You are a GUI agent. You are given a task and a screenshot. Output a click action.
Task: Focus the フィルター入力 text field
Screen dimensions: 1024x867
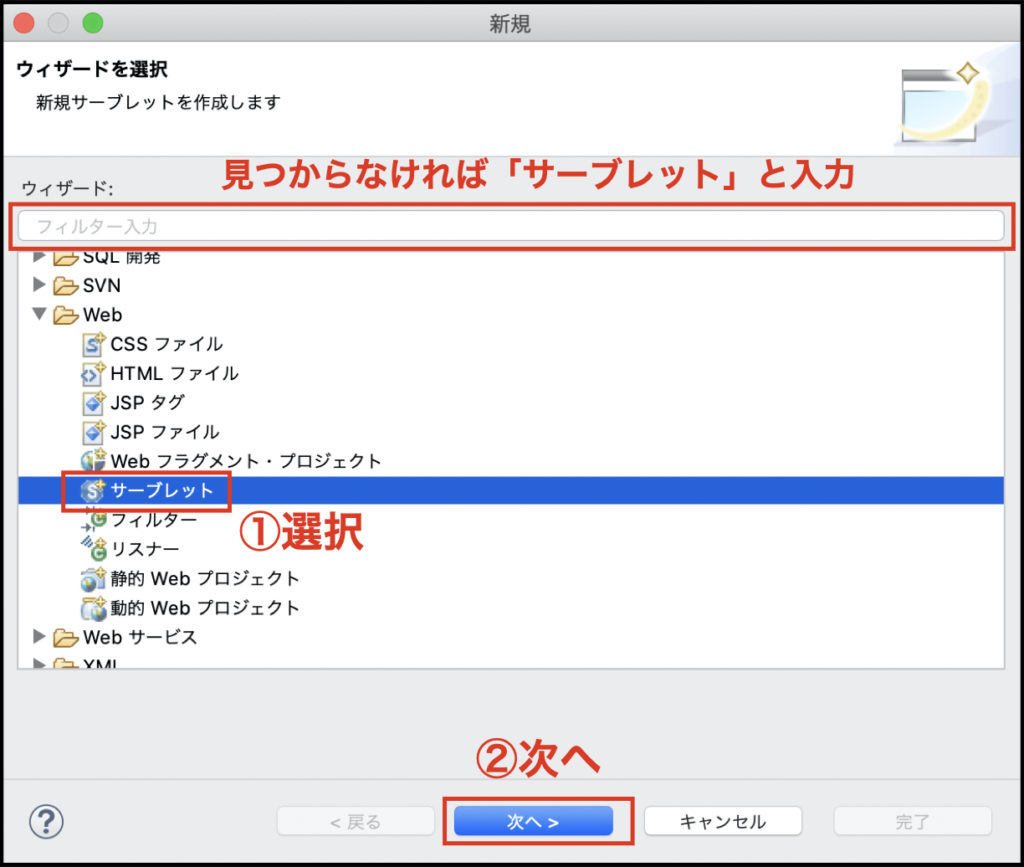(x=510, y=226)
